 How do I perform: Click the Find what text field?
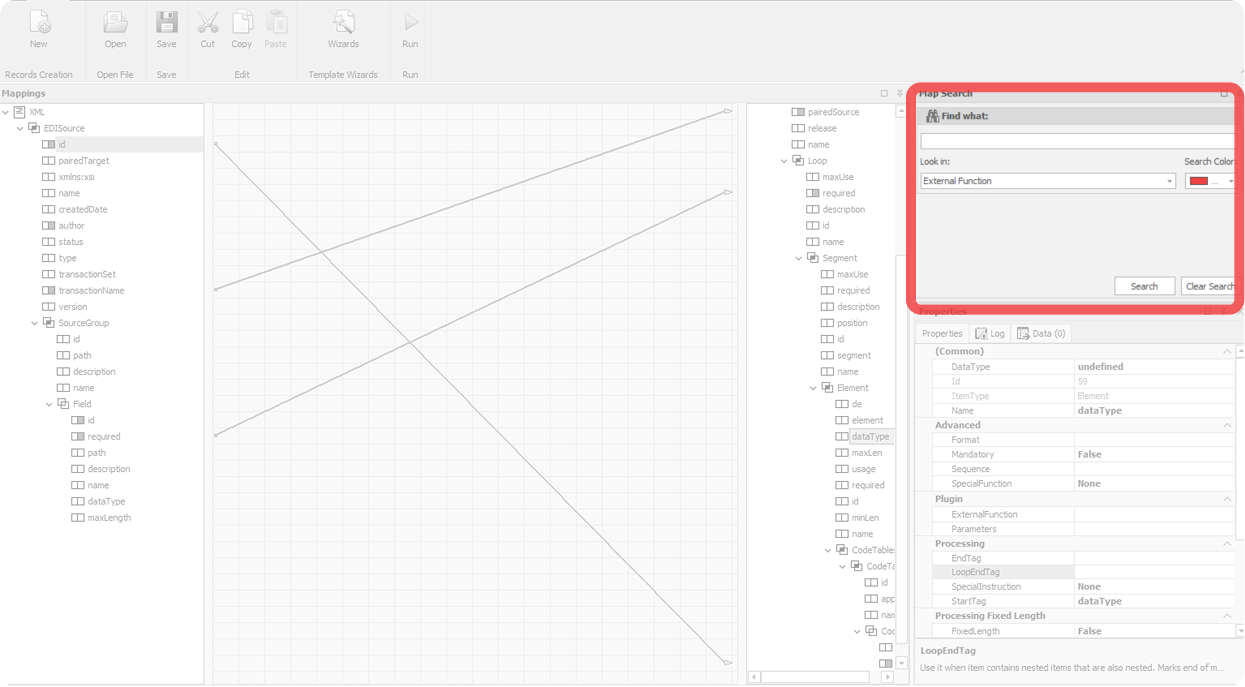click(1077, 141)
